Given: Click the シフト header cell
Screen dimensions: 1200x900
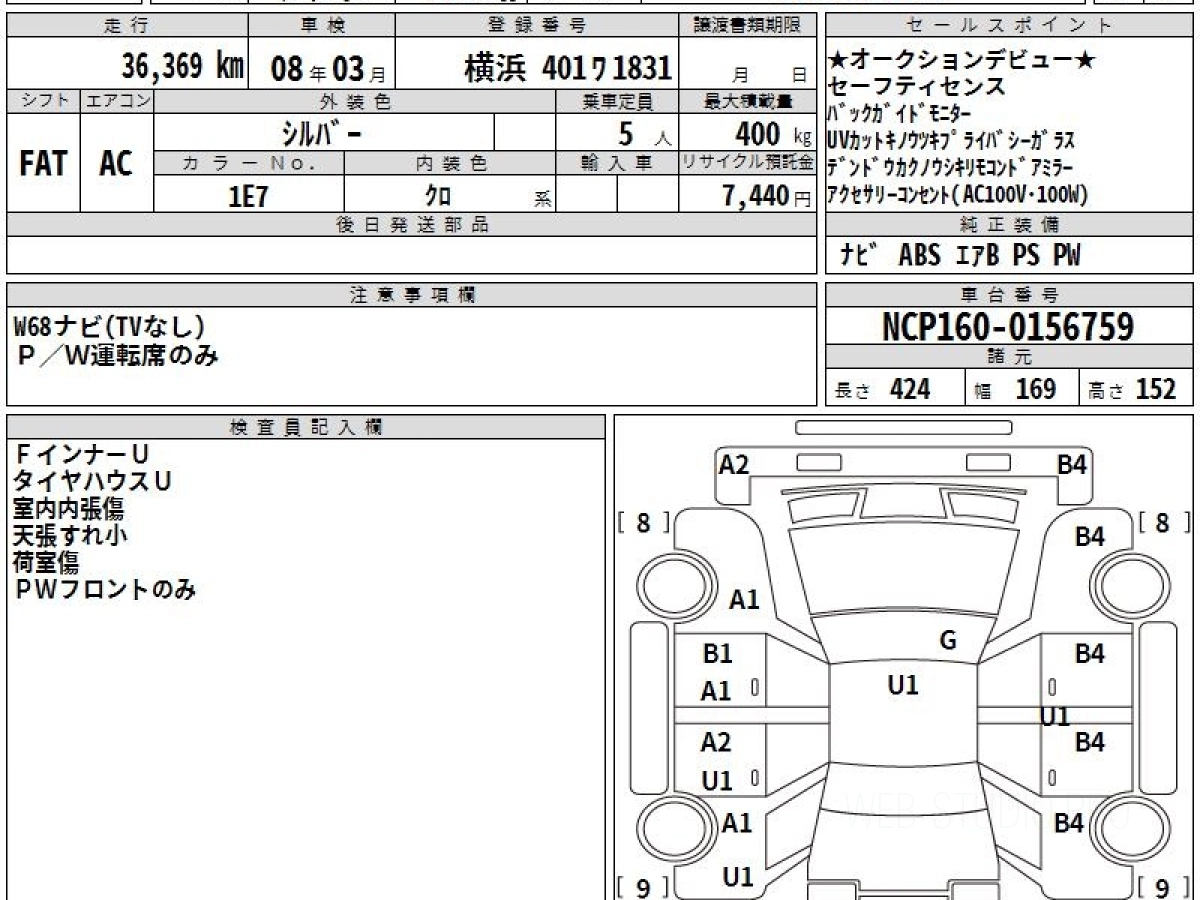Looking at the screenshot, I should 44,101.
